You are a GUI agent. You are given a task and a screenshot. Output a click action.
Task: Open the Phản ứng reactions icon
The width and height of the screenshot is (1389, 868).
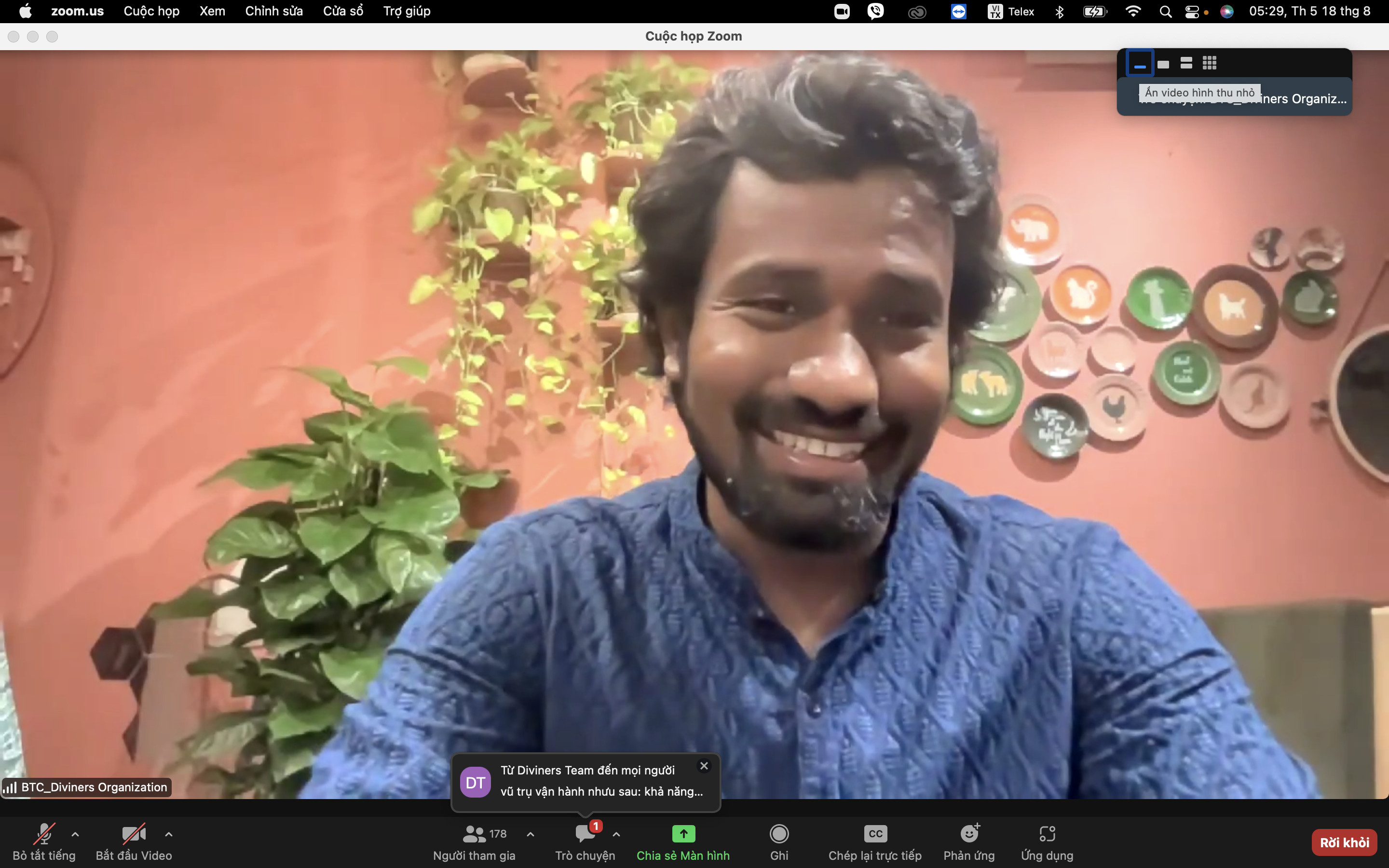click(969, 834)
